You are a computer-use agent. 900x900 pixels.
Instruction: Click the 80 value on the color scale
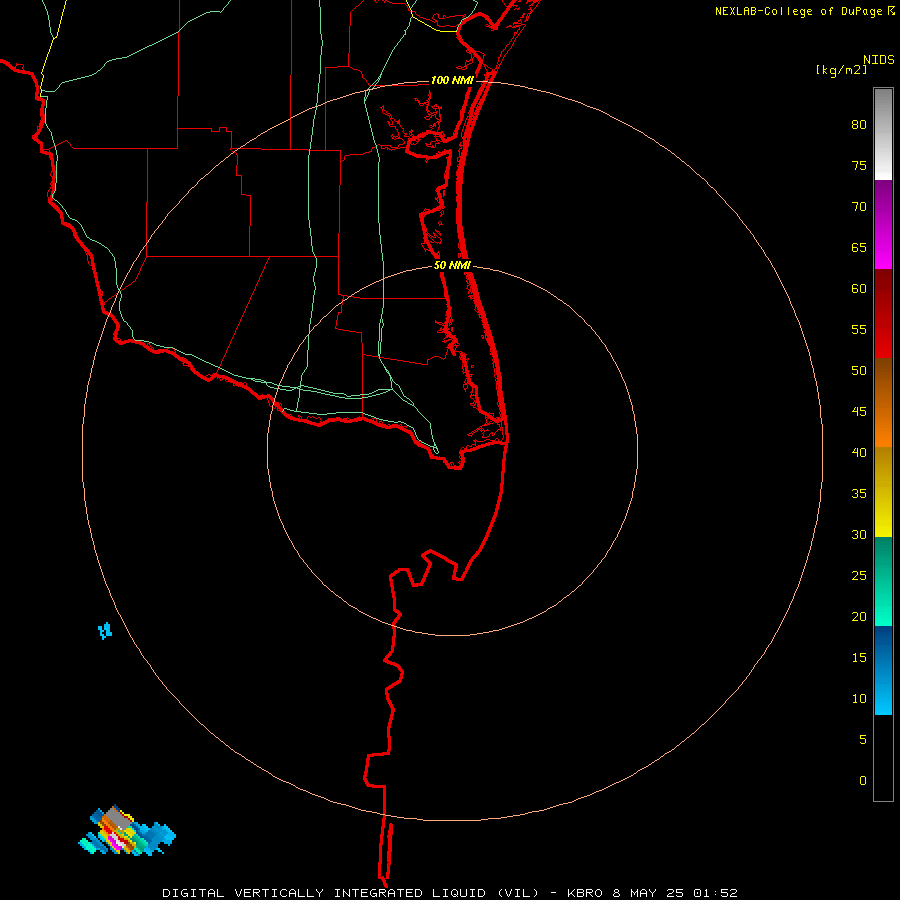point(859,125)
